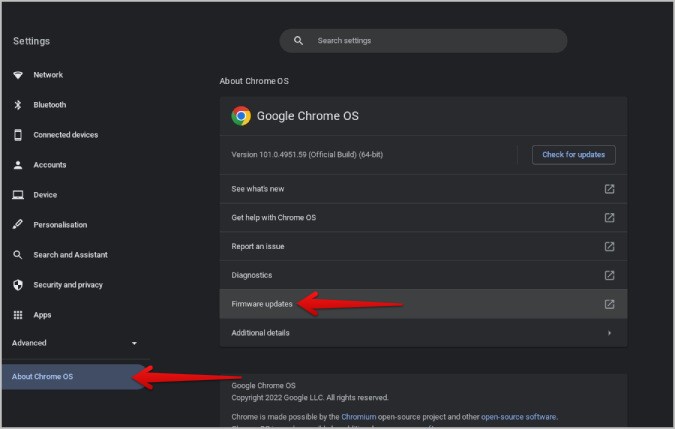Open Network settings section
Screen dimensions: 675x429
(x=48, y=75)
